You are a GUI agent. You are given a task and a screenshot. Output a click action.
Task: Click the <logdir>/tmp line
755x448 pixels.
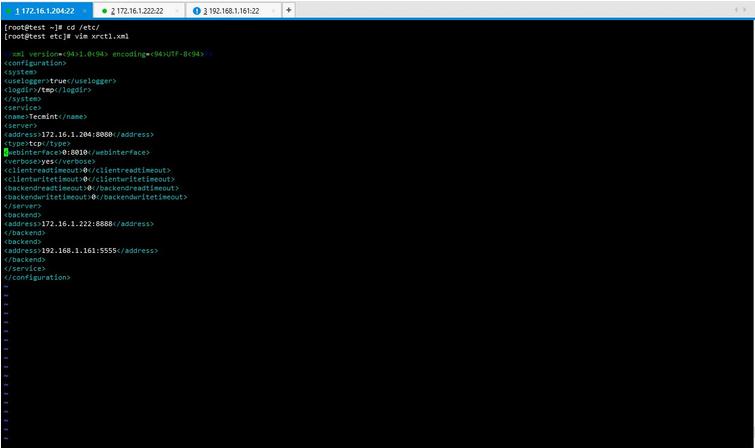pos(48,90)
